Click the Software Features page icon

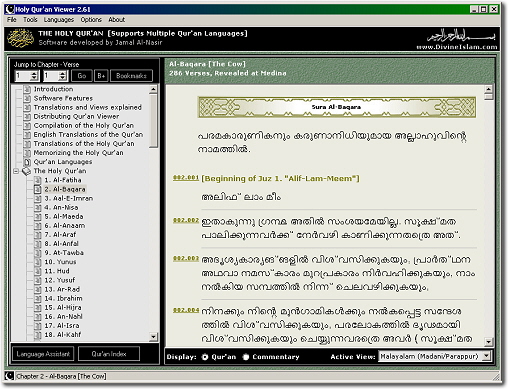point(27,98)
